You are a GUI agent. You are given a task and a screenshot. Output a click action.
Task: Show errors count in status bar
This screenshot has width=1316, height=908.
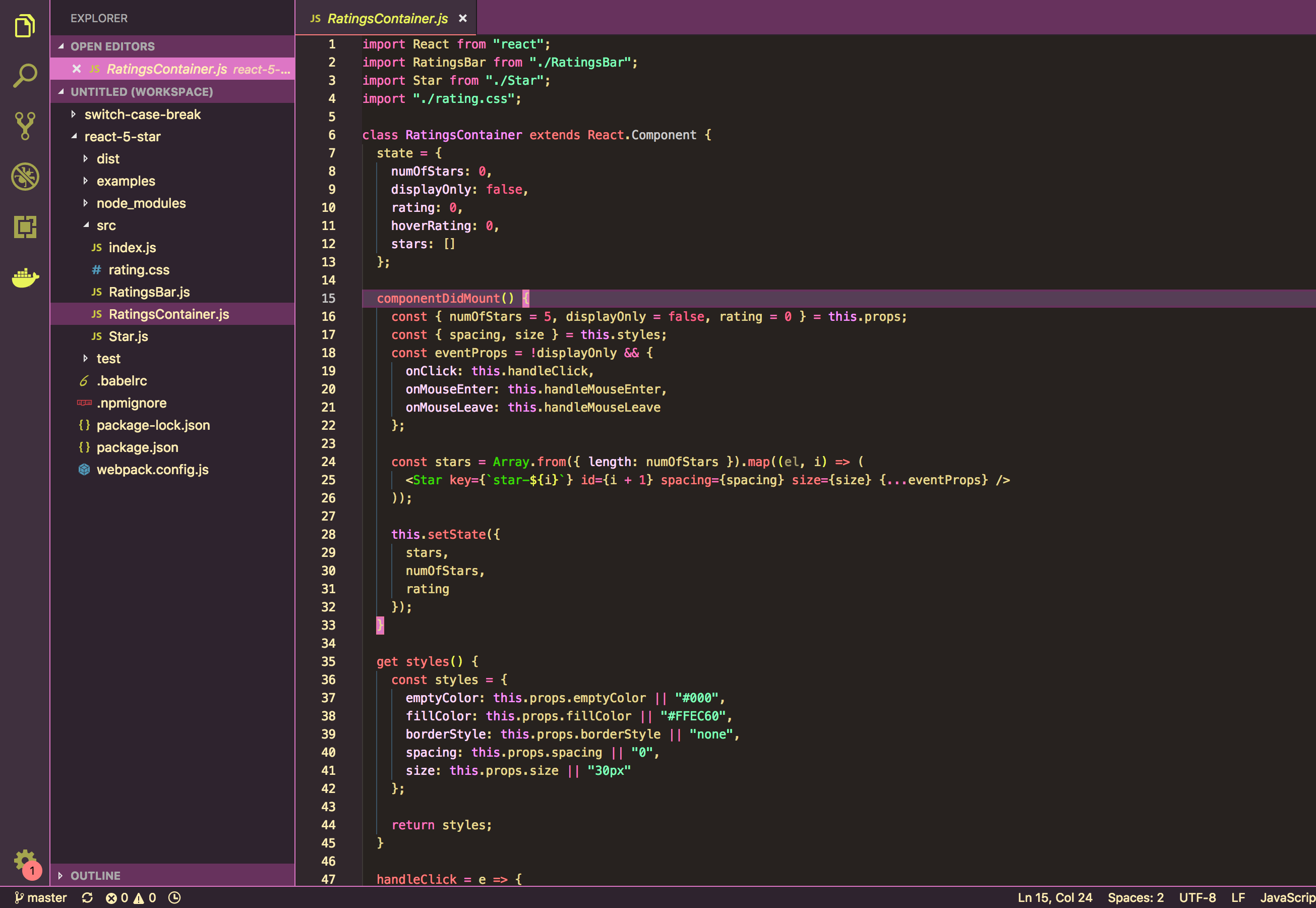click(x=117, y=897)
